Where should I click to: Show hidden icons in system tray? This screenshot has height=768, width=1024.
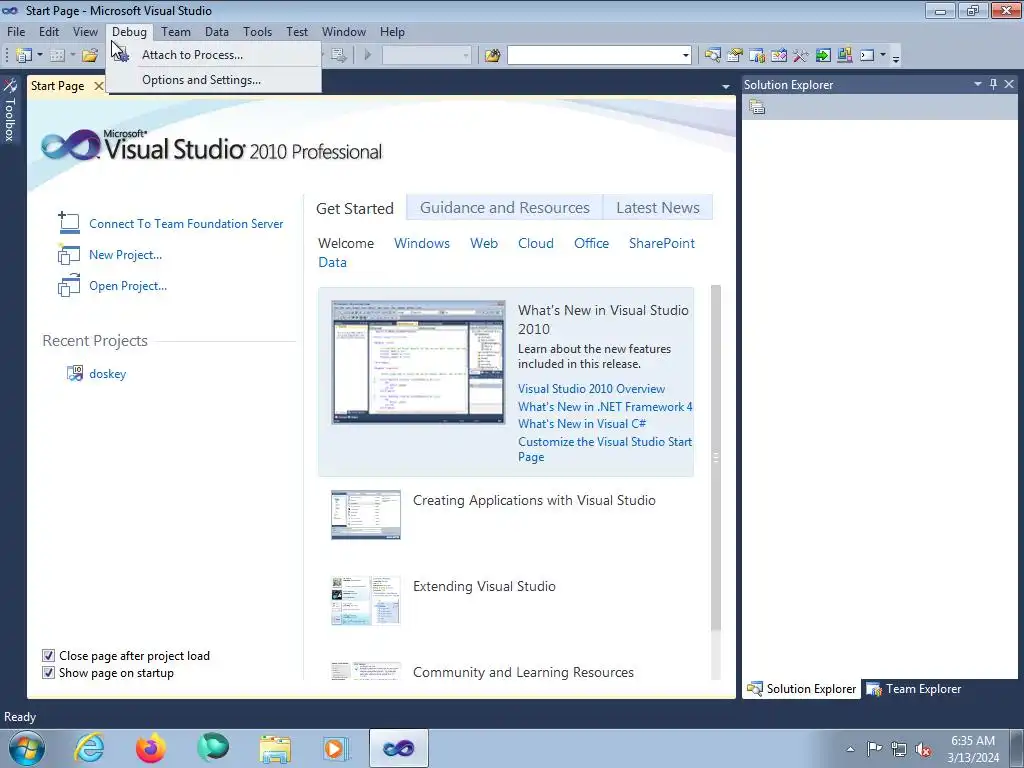(850, 749)
